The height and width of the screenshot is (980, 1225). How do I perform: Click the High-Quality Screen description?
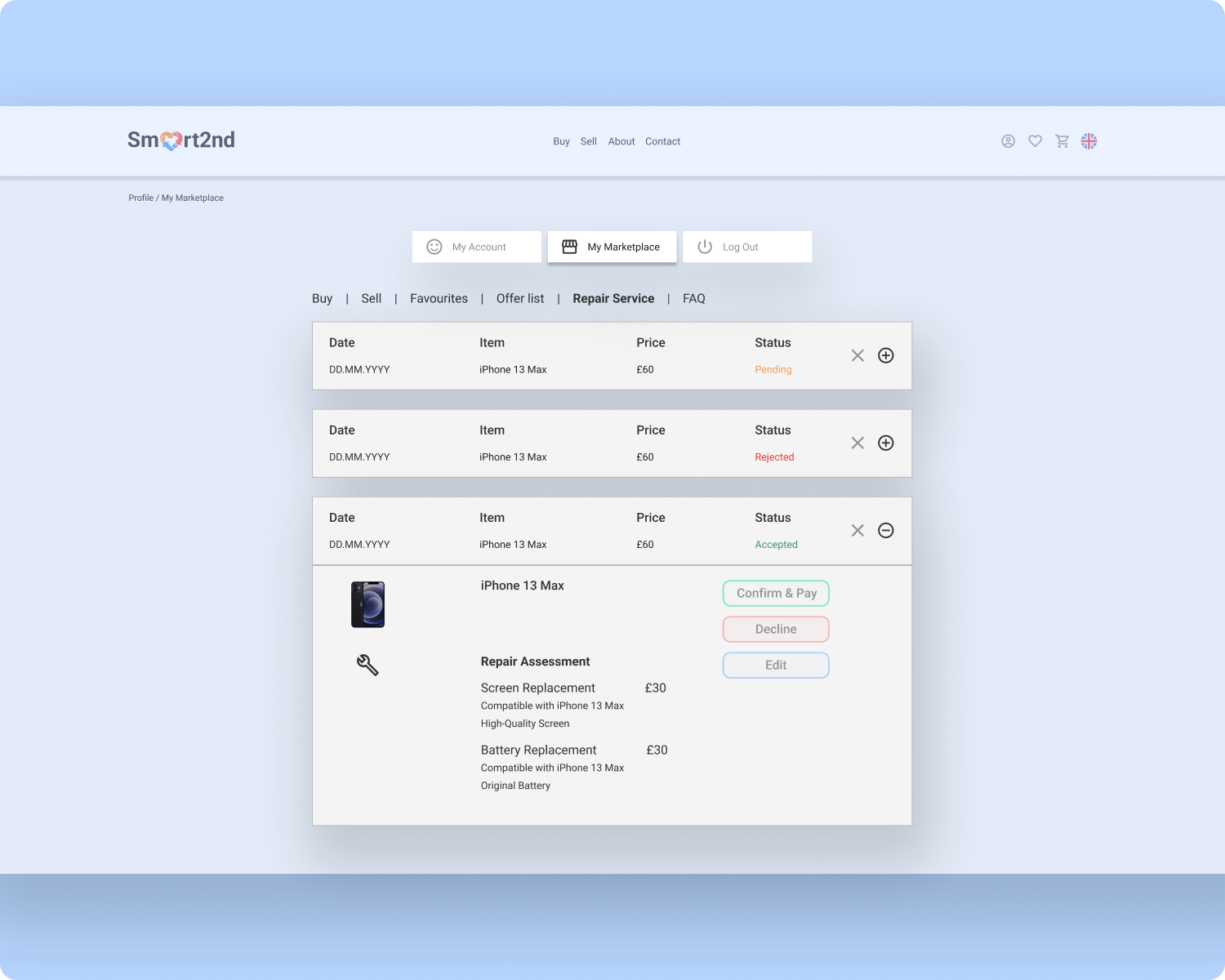tap(525, 724)
